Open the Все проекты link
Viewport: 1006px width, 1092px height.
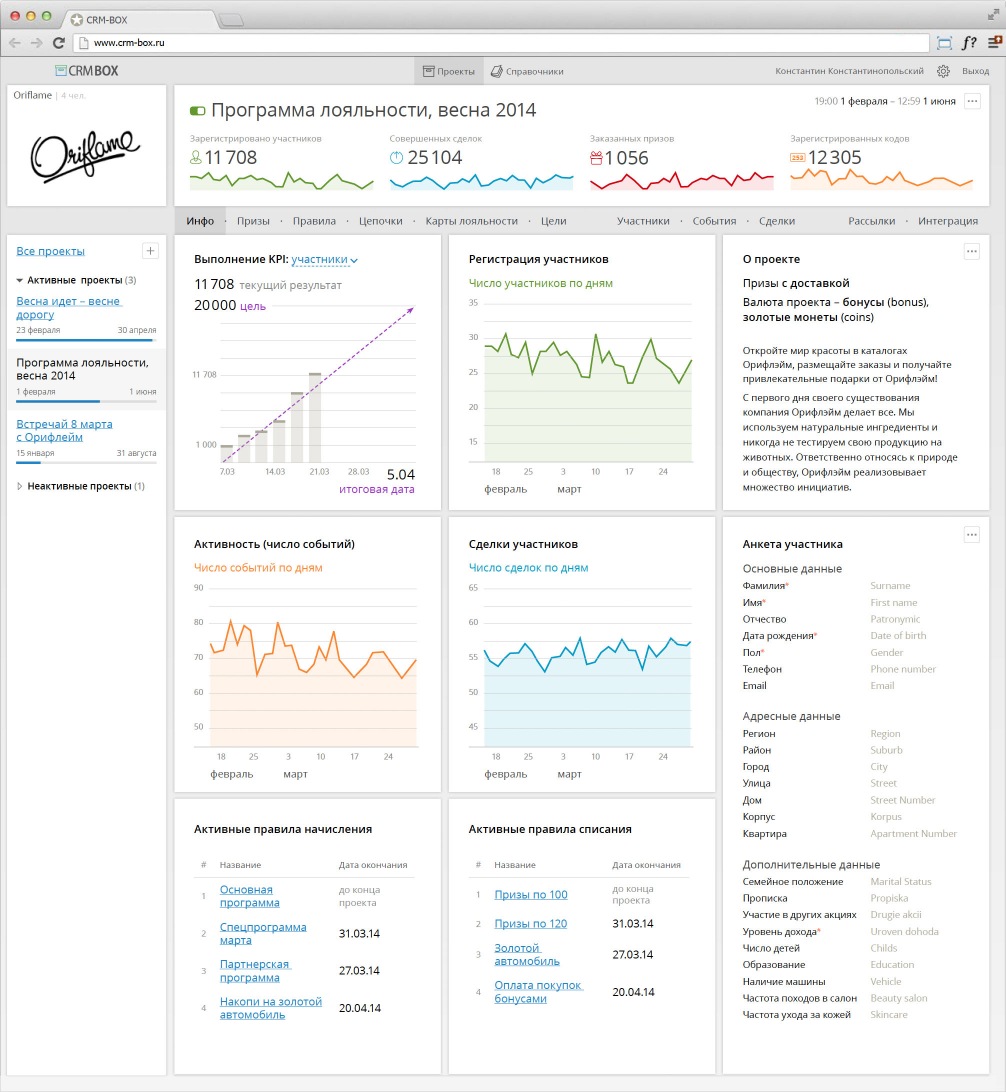click(x=50, y=251)
